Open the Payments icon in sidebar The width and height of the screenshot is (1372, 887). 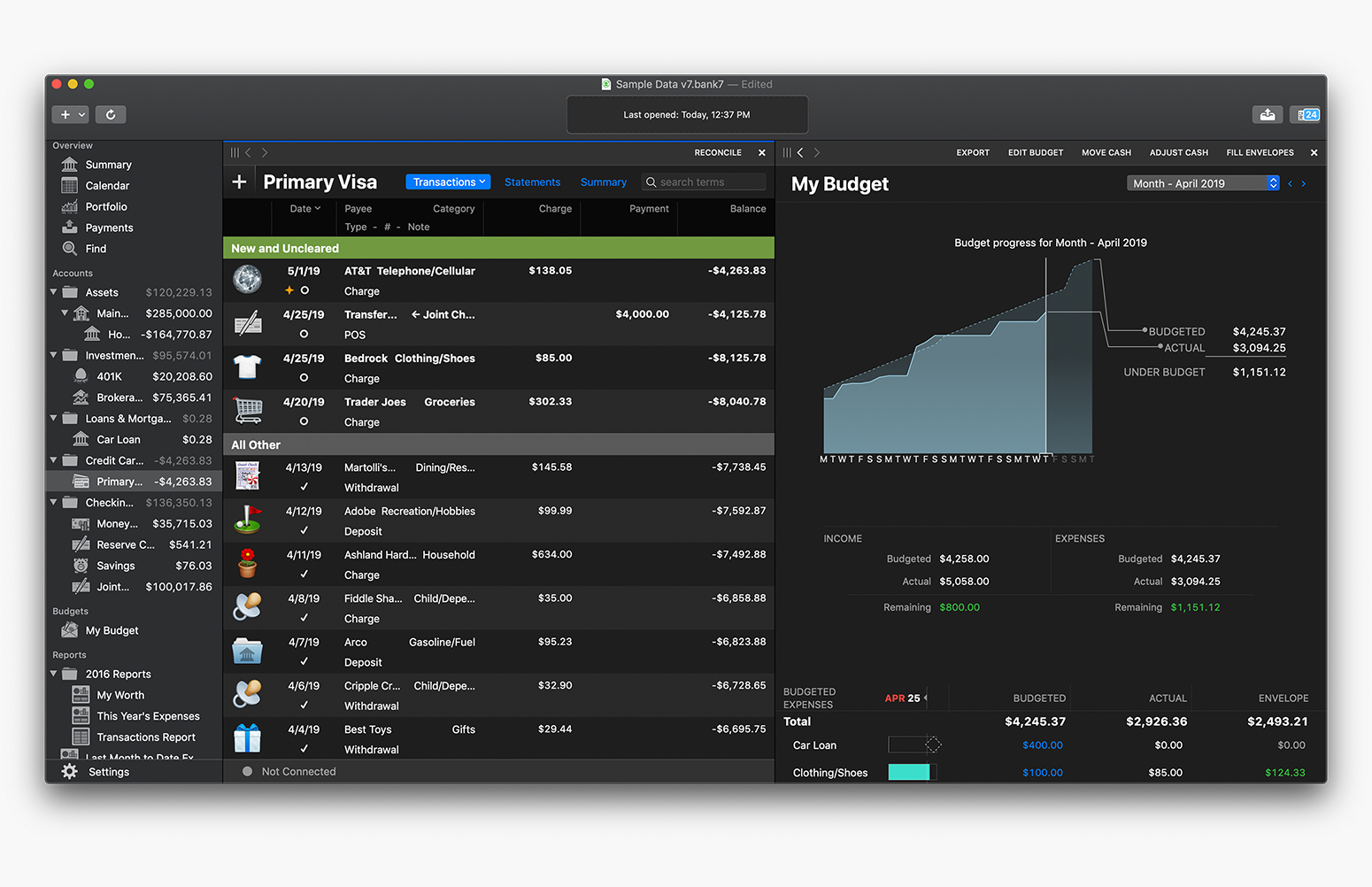pos(70,228)
